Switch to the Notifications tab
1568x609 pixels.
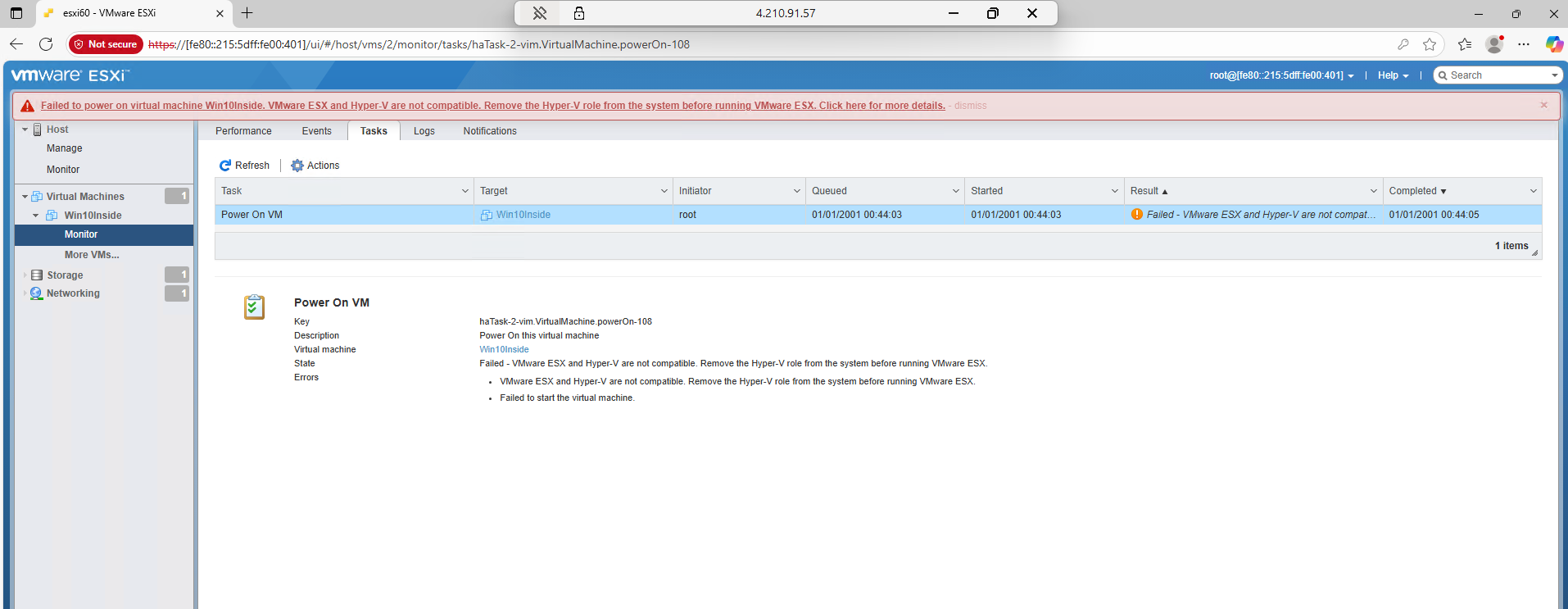[490, 131]
